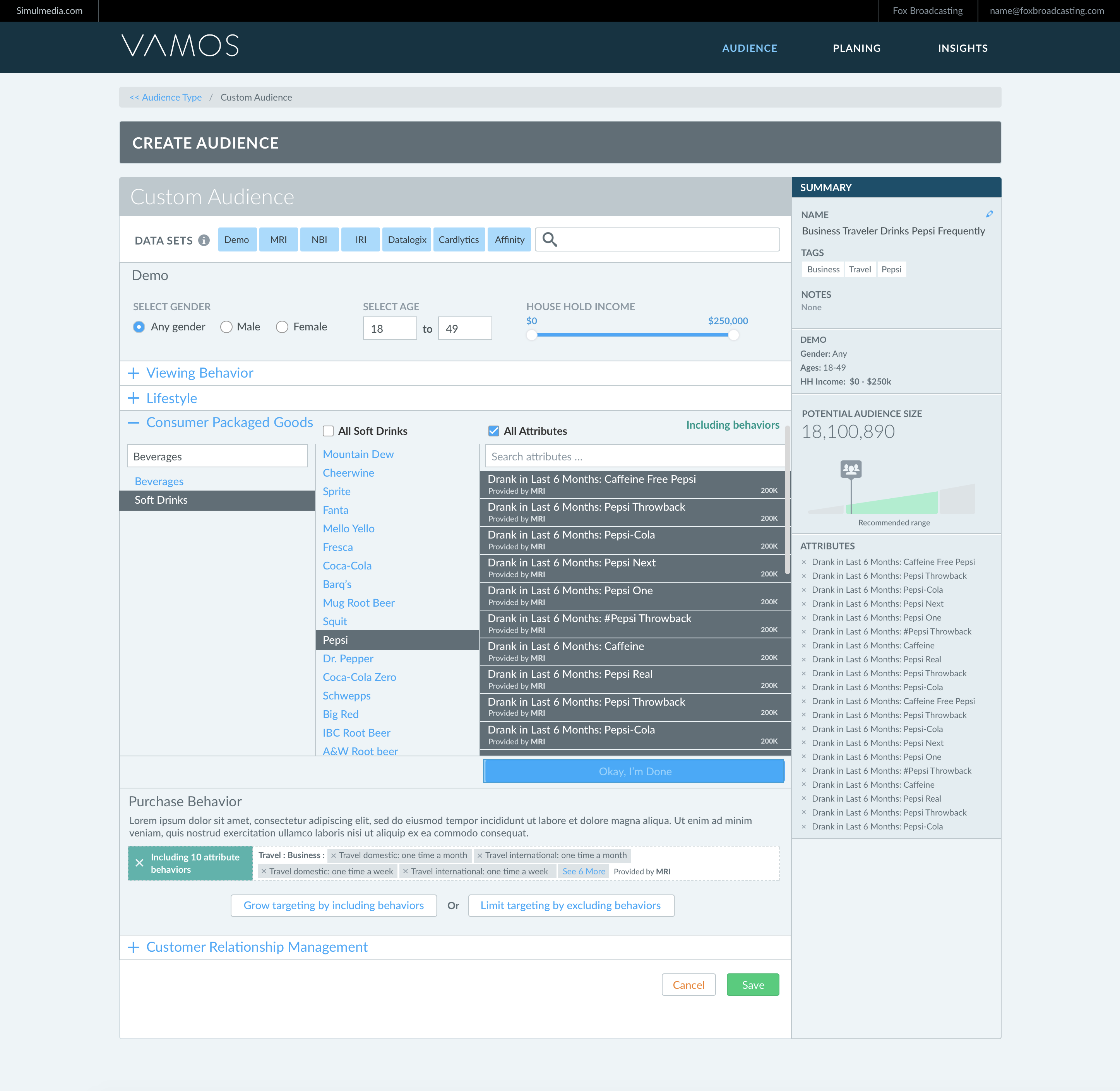
Task: Click the Business tag in summary
Action: [823, 269]
